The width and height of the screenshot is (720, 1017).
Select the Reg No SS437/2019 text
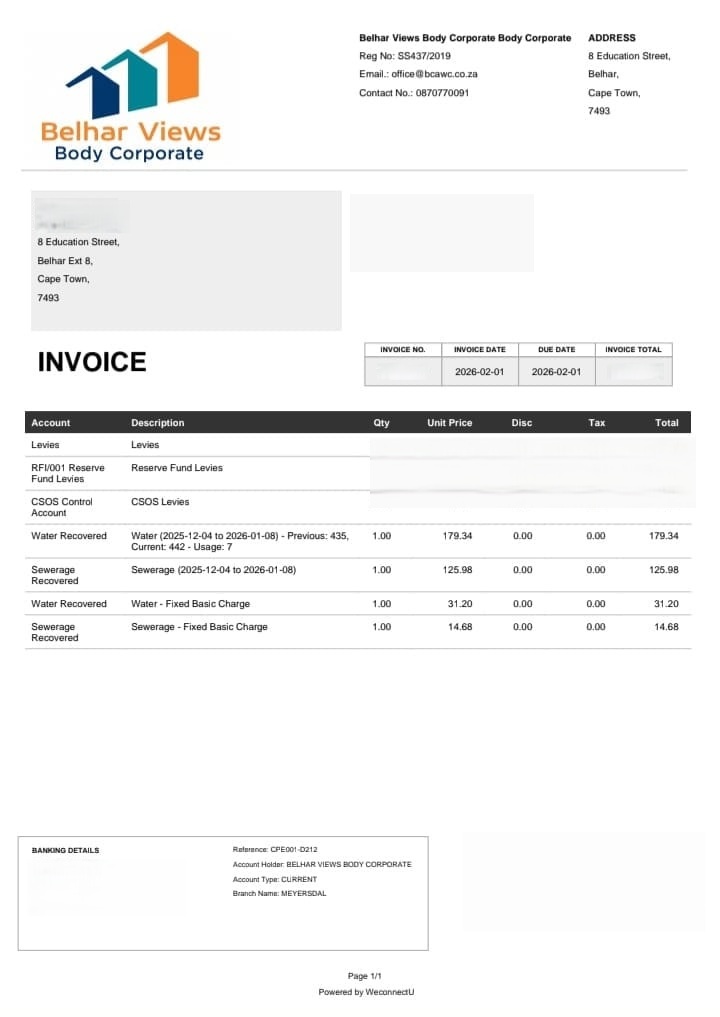pyautogui.click(x=405, y=56)
